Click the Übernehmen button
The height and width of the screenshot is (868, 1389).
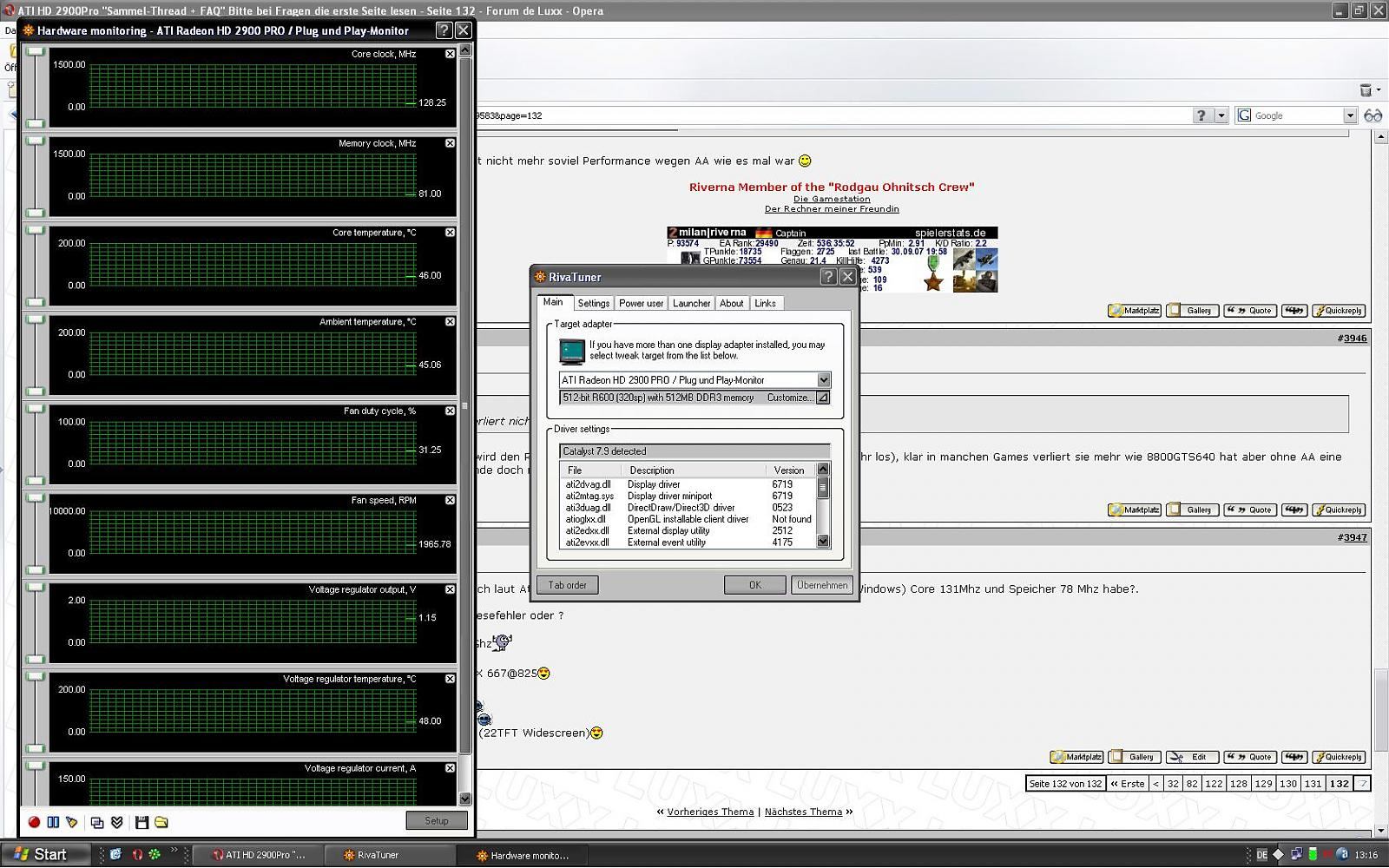[x=822, y=585]
